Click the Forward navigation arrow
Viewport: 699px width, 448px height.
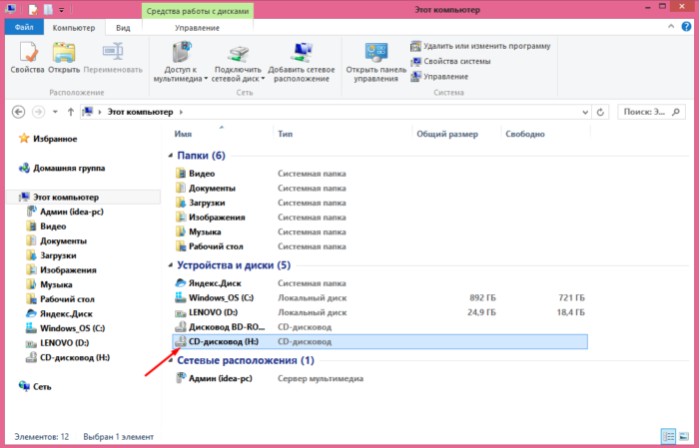(x=39, y=112)
